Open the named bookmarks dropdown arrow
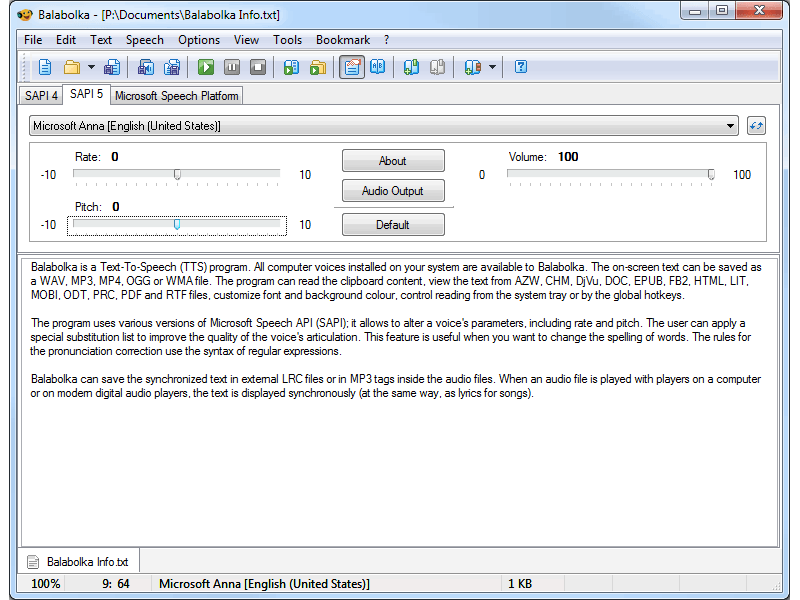The width and height of the screenshot is (800, 600). click(x=492, y=67)
